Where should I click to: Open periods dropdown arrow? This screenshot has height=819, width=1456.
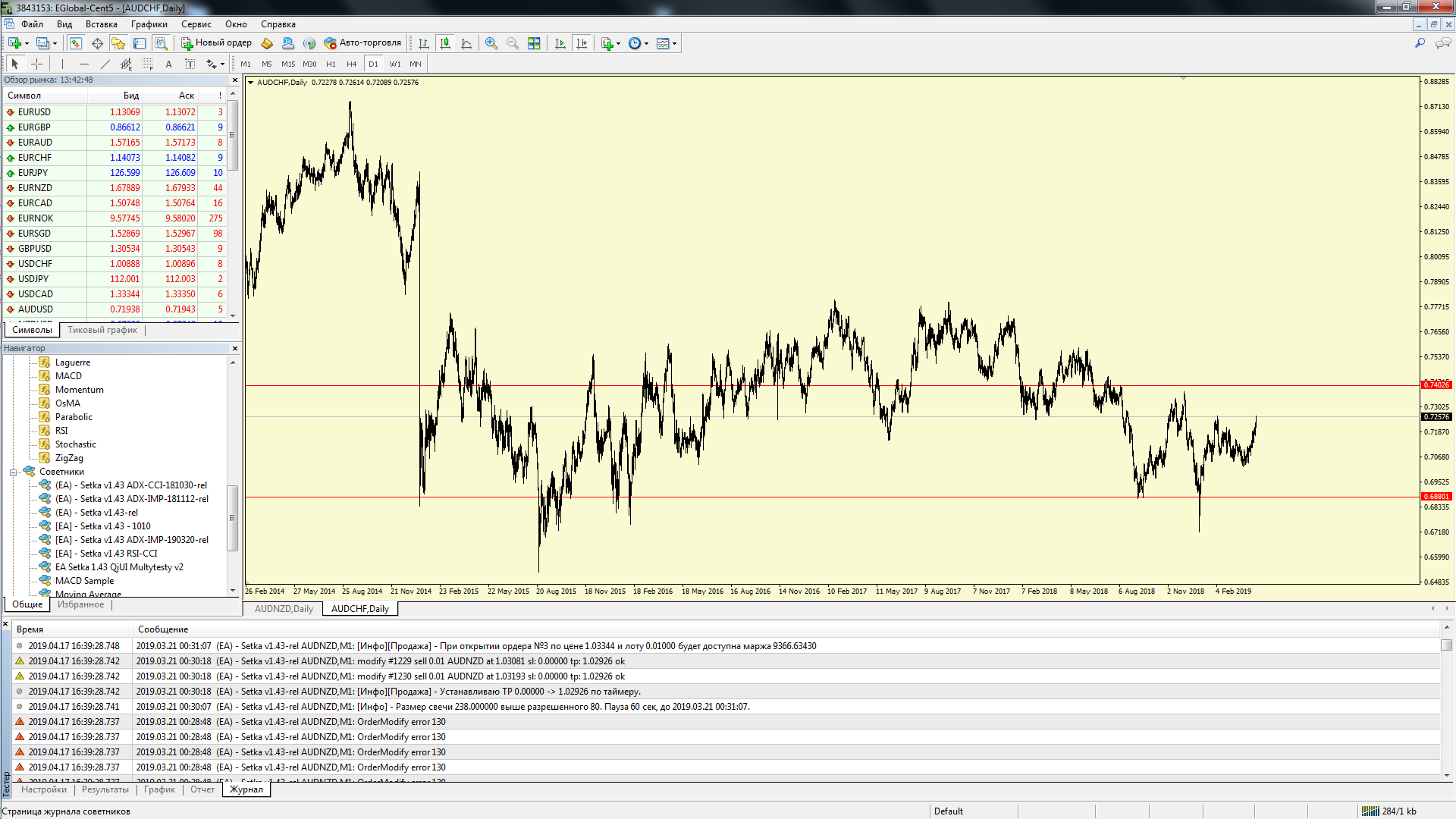coord(646,43)
